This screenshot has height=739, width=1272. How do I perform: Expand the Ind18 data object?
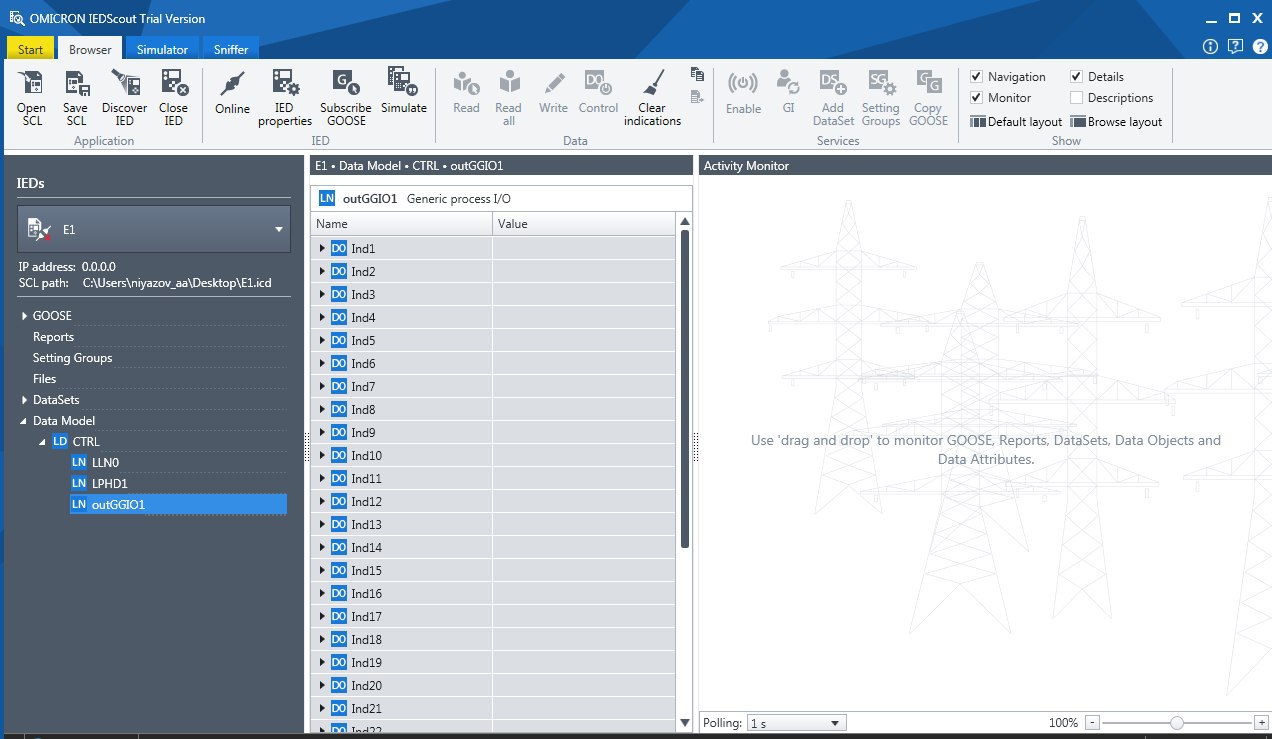pos(322,639)
